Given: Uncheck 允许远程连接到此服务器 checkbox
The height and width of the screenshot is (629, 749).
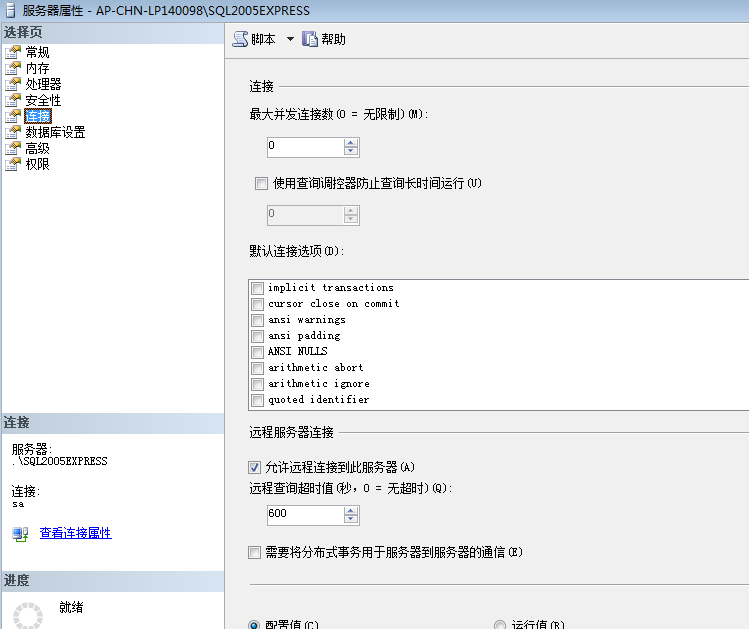Looking at the screenshot, I should coord(255,467).
